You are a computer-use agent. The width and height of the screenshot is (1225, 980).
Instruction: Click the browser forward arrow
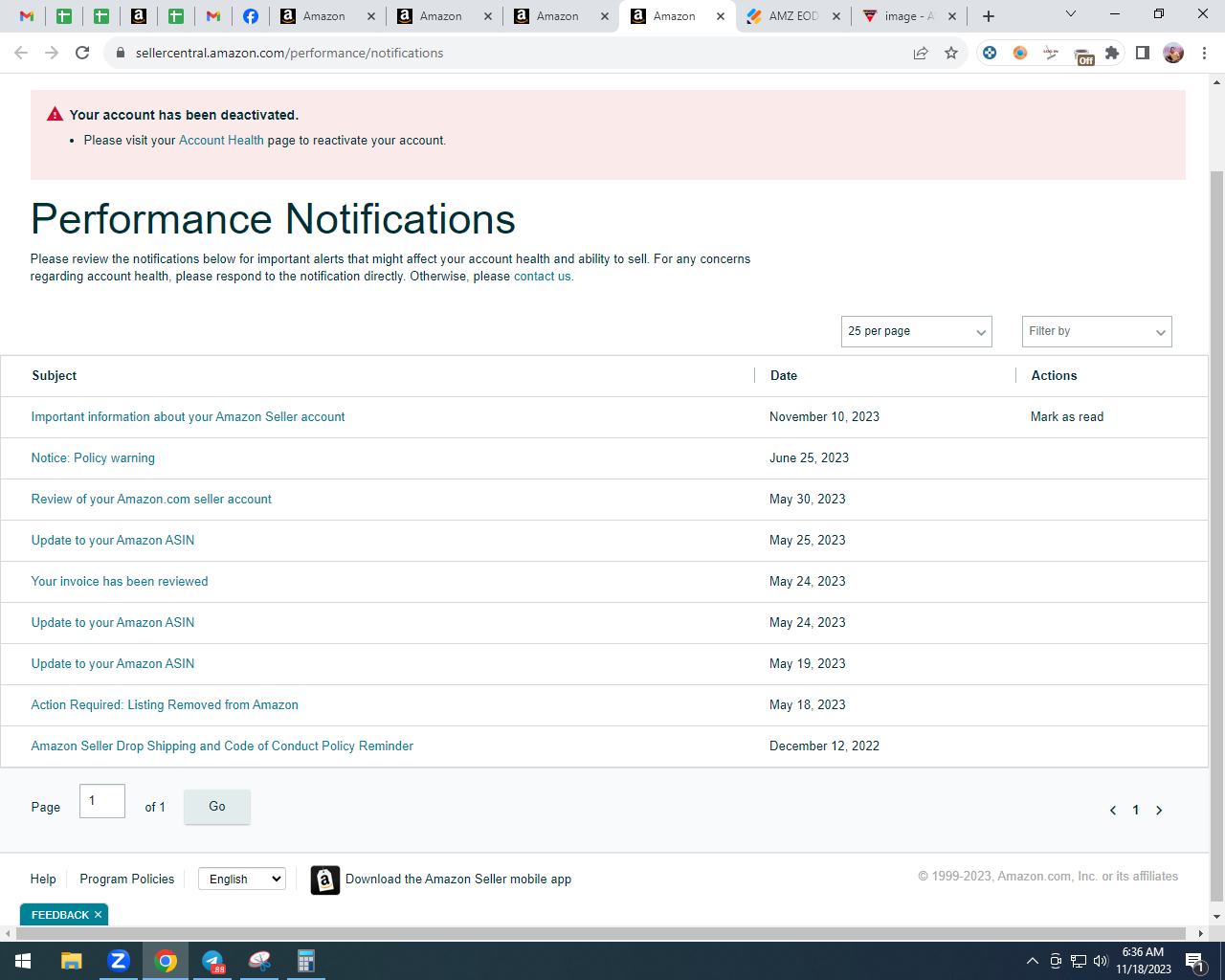tap(52, 53)
